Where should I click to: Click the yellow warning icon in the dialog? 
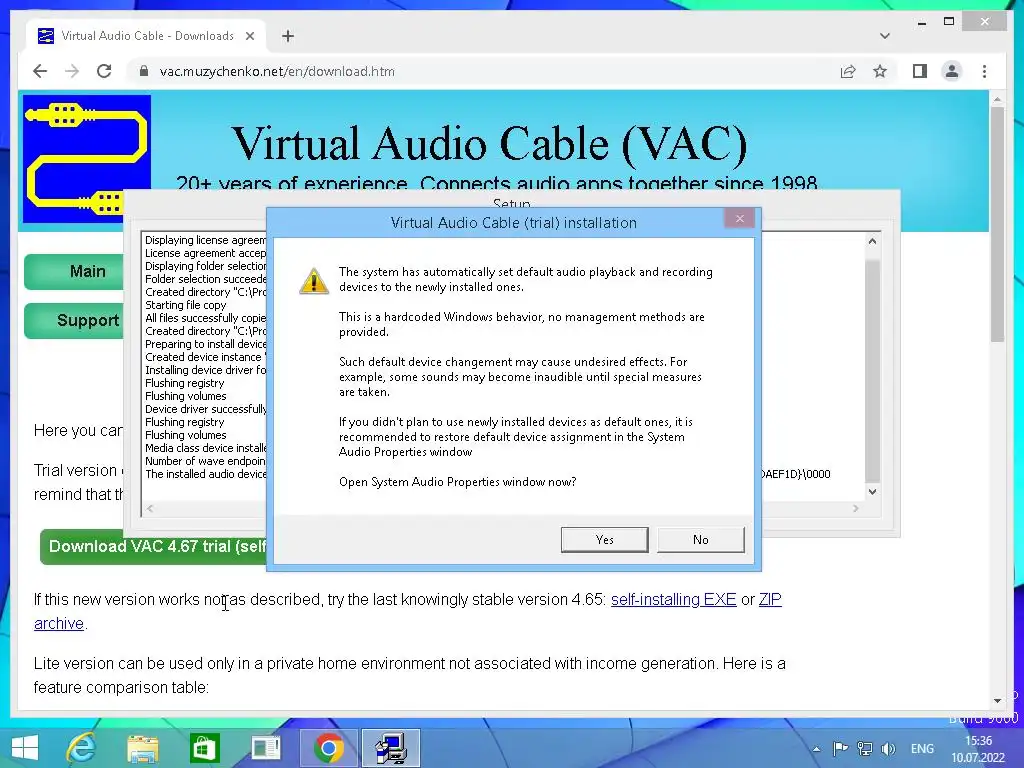(x=313, y=281)
